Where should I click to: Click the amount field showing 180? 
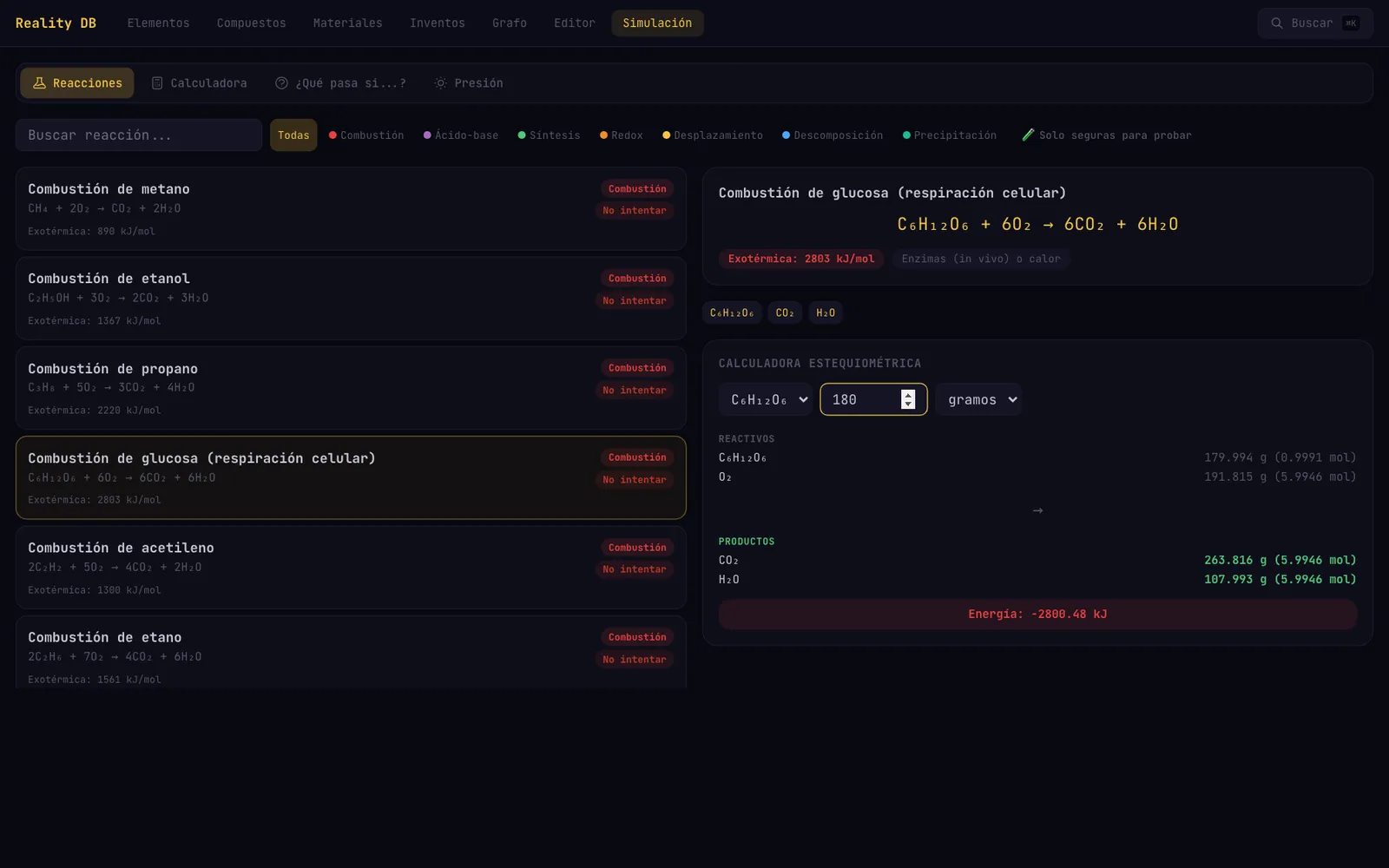click(x=873, y=399)
